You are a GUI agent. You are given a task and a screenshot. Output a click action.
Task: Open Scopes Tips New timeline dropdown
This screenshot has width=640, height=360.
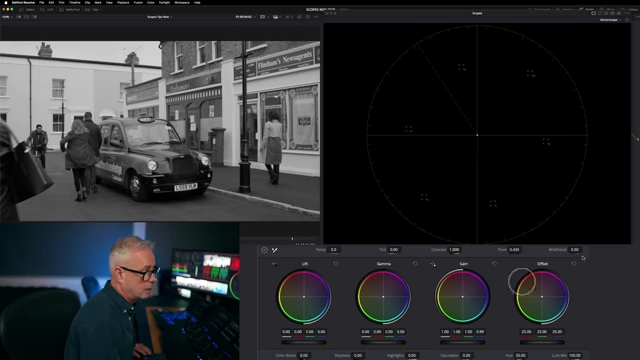160,17
